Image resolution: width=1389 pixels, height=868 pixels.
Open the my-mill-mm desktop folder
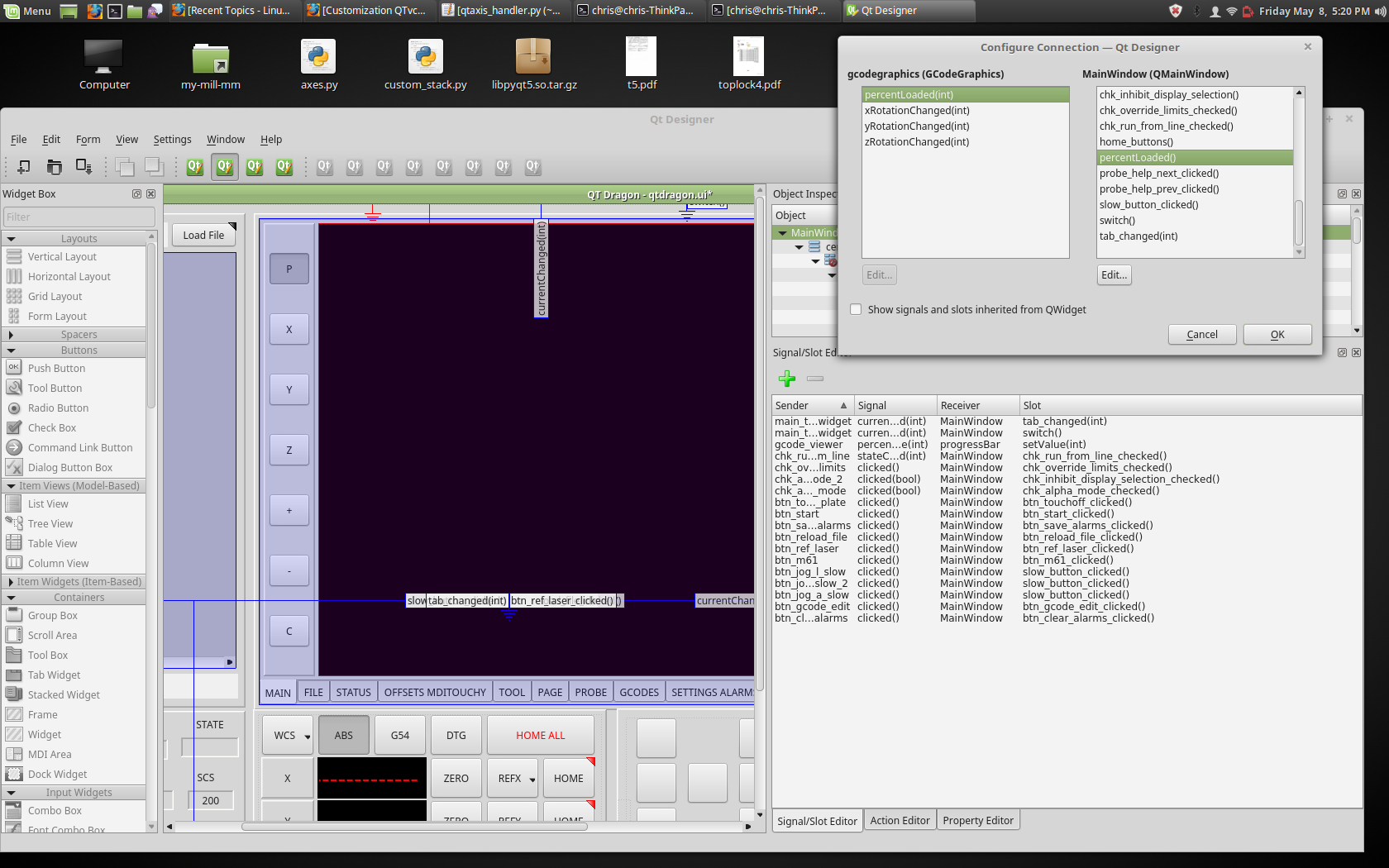pos(211,64)
